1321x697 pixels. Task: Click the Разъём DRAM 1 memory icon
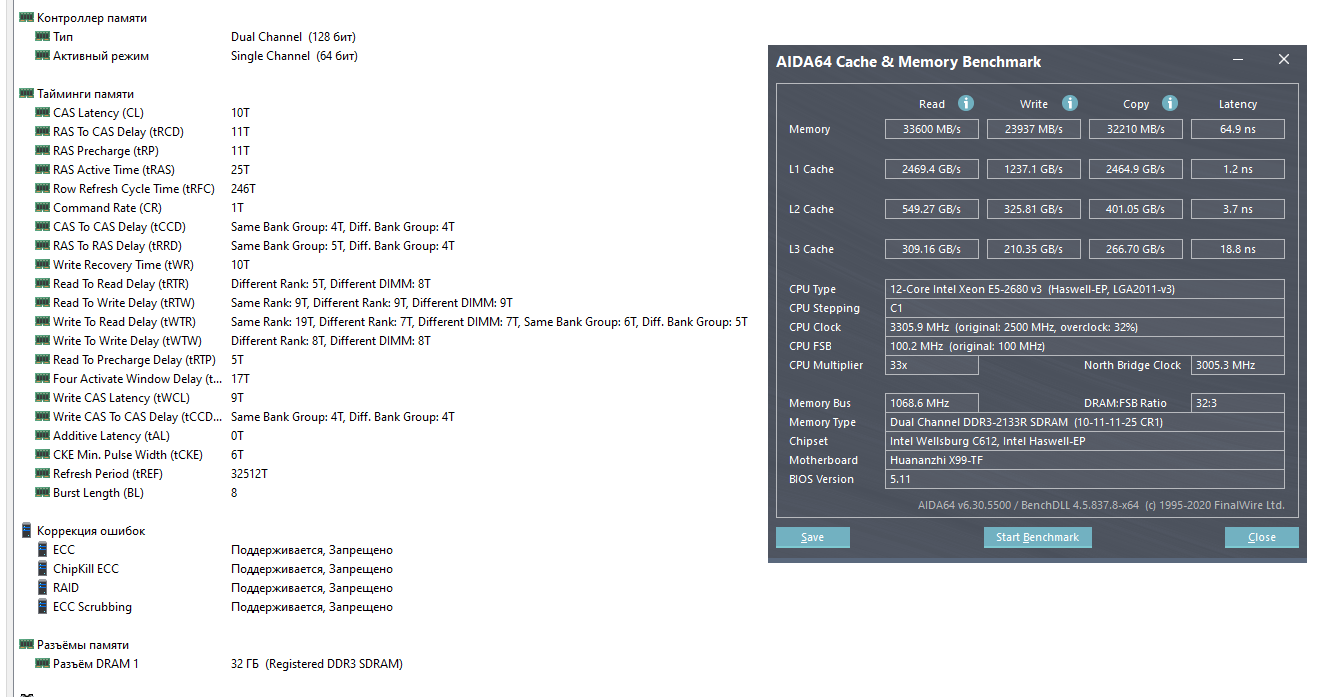point(42,664)
